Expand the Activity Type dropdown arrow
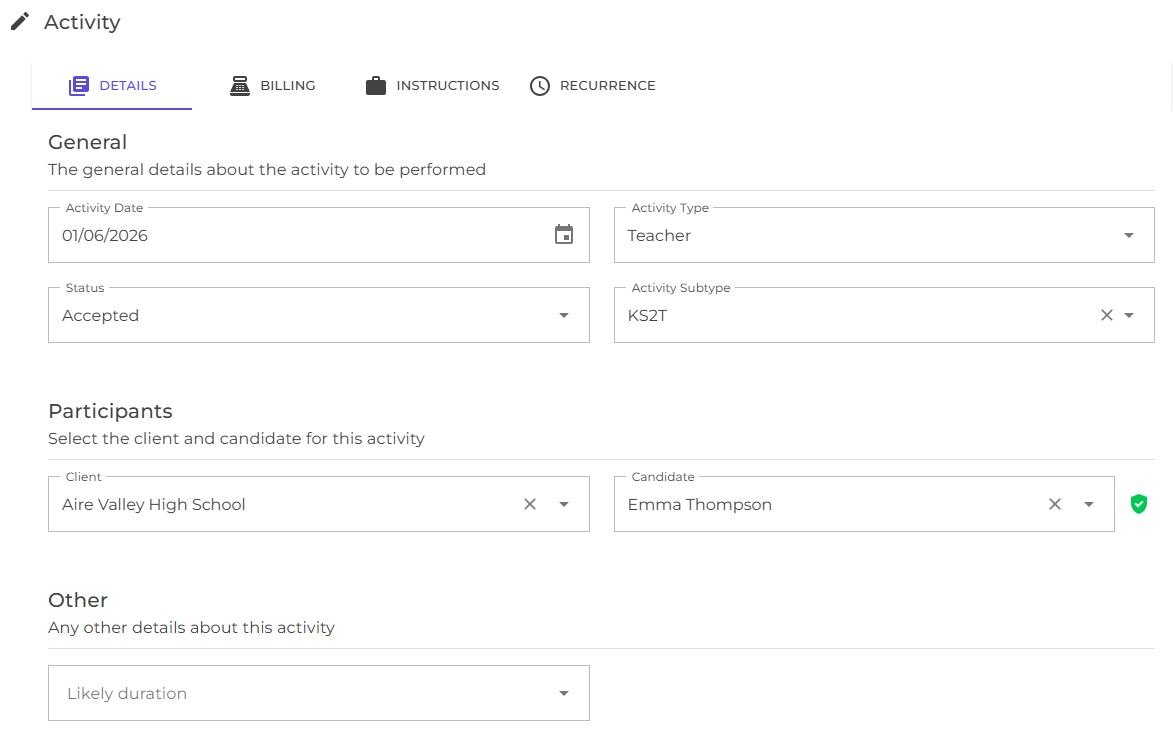The height and width of the screenshot is (740, 1173). pos(1129,236)
